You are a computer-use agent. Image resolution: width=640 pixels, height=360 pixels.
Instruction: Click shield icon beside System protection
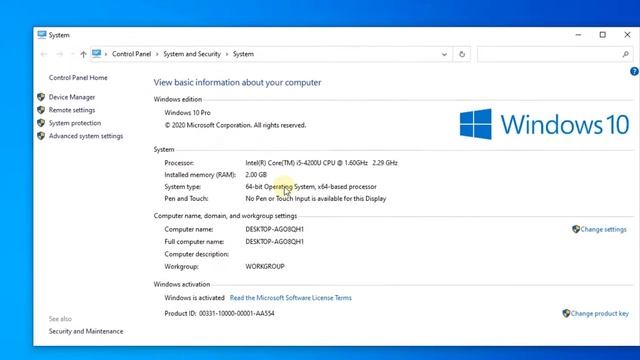(x=41, y=123)
